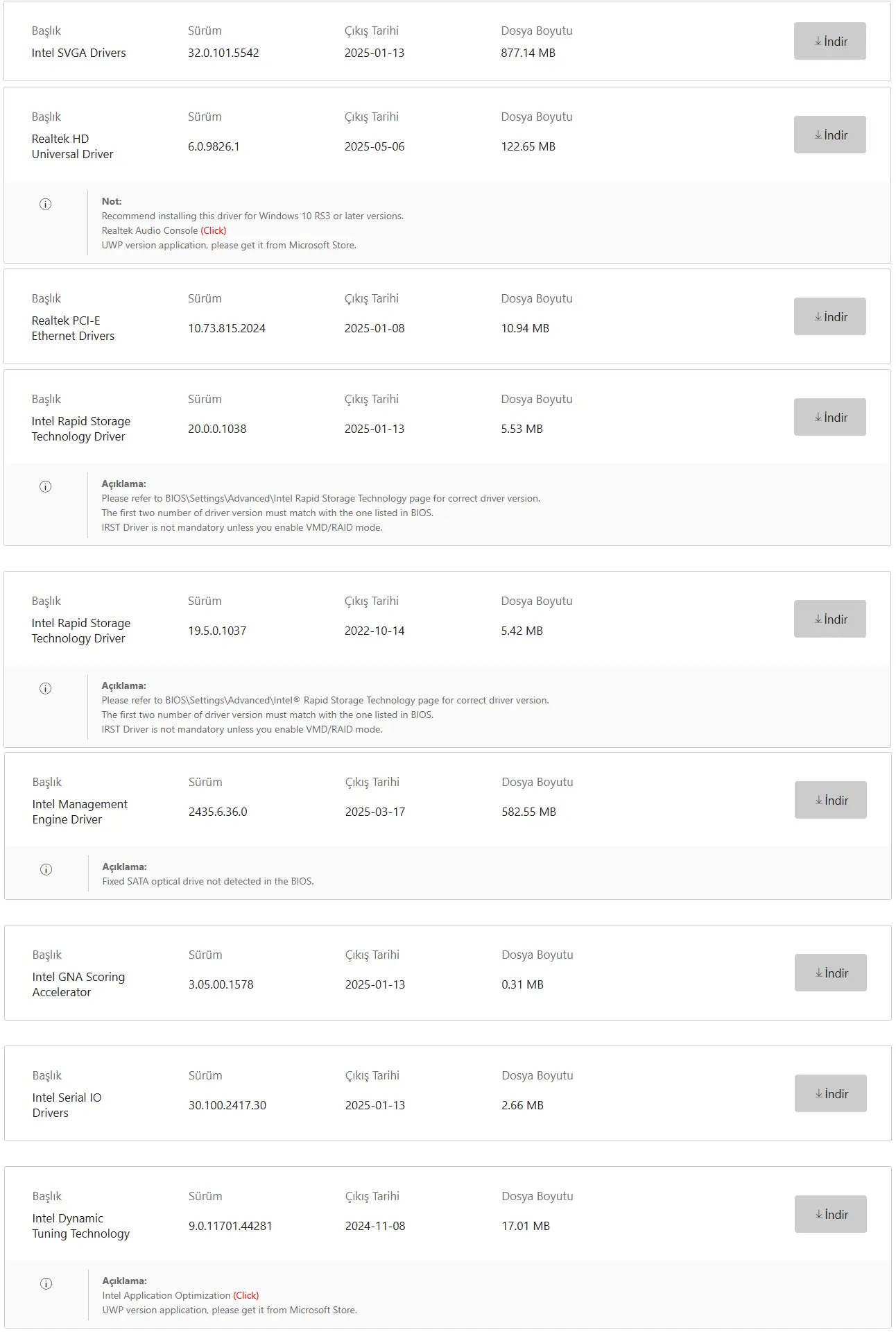Select the title Intel SVGA Drivers
The image size is (896, 1332).
(x=79, y=53)
